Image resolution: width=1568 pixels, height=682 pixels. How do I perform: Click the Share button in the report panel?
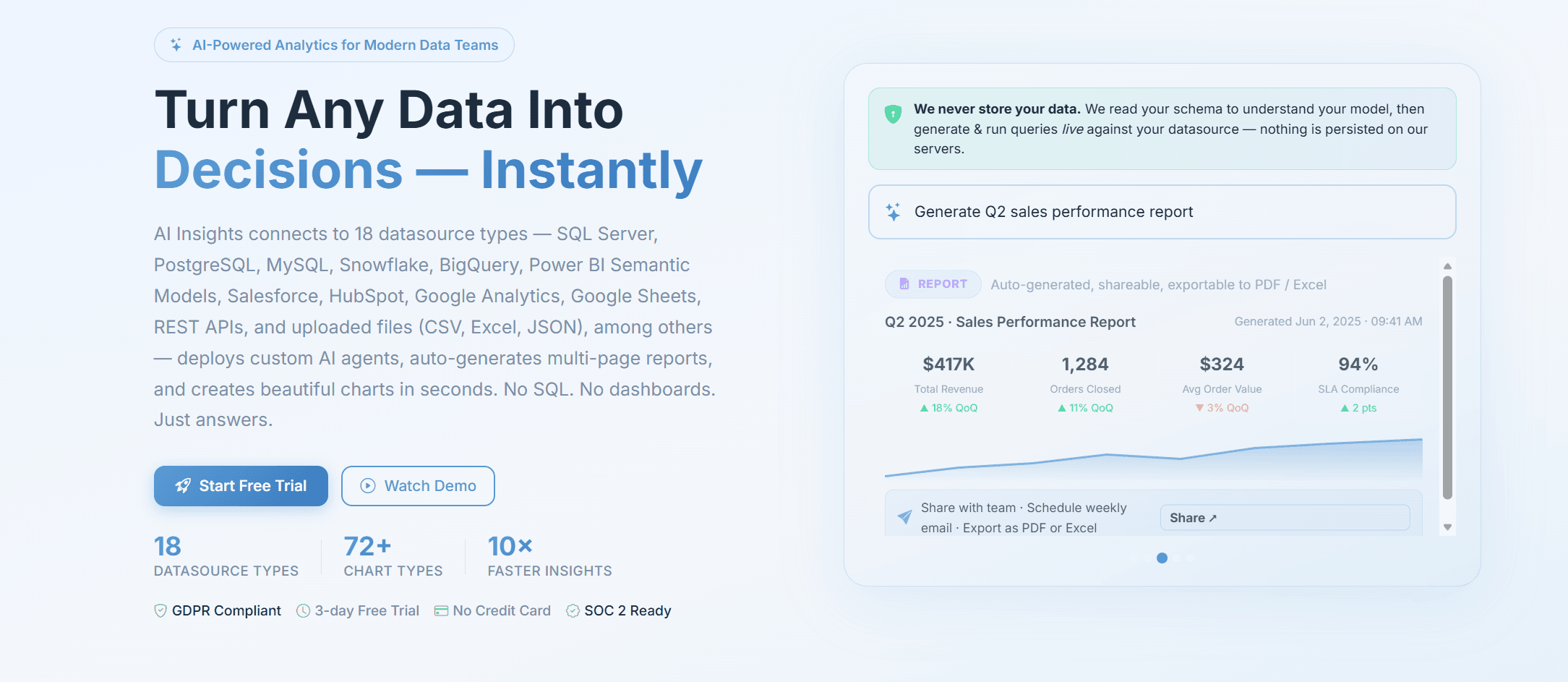click(1285, 518)
